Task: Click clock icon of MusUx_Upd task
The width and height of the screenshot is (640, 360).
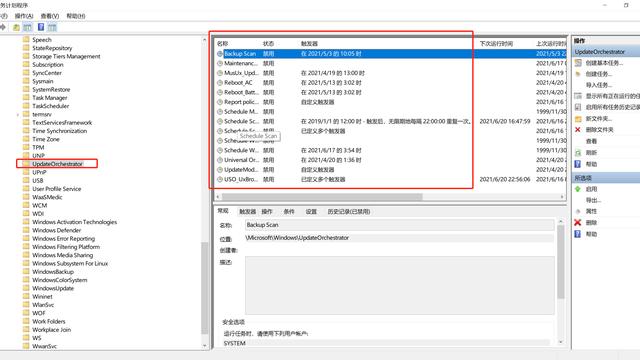Action: point(220,73)
